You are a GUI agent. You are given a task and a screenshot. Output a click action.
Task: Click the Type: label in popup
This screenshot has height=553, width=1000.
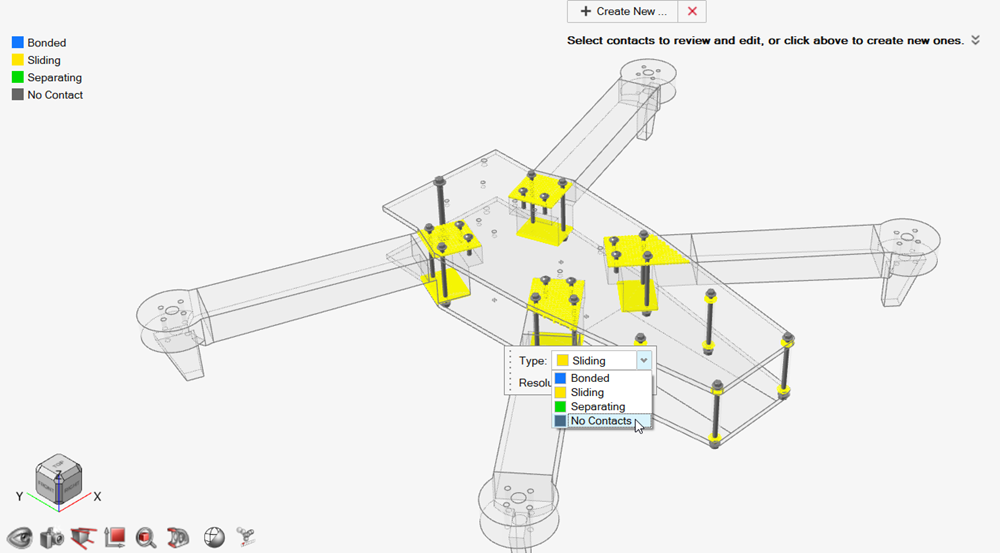533,361
